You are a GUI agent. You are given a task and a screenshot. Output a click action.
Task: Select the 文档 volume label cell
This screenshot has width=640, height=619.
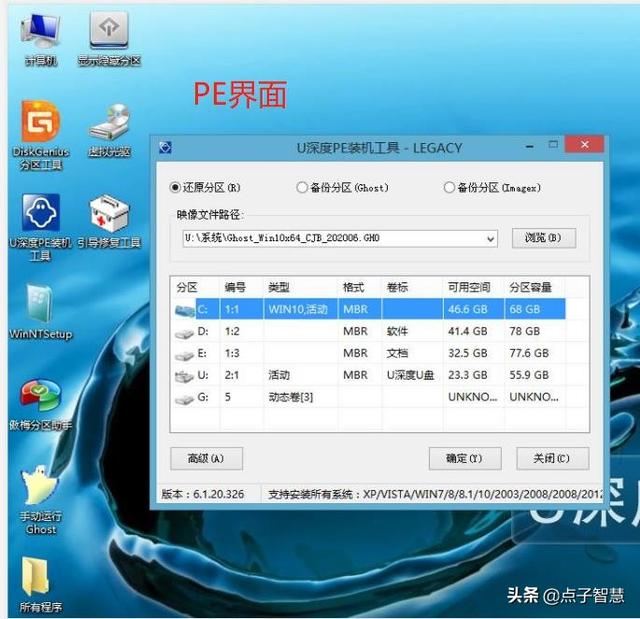tap(412, 353)
